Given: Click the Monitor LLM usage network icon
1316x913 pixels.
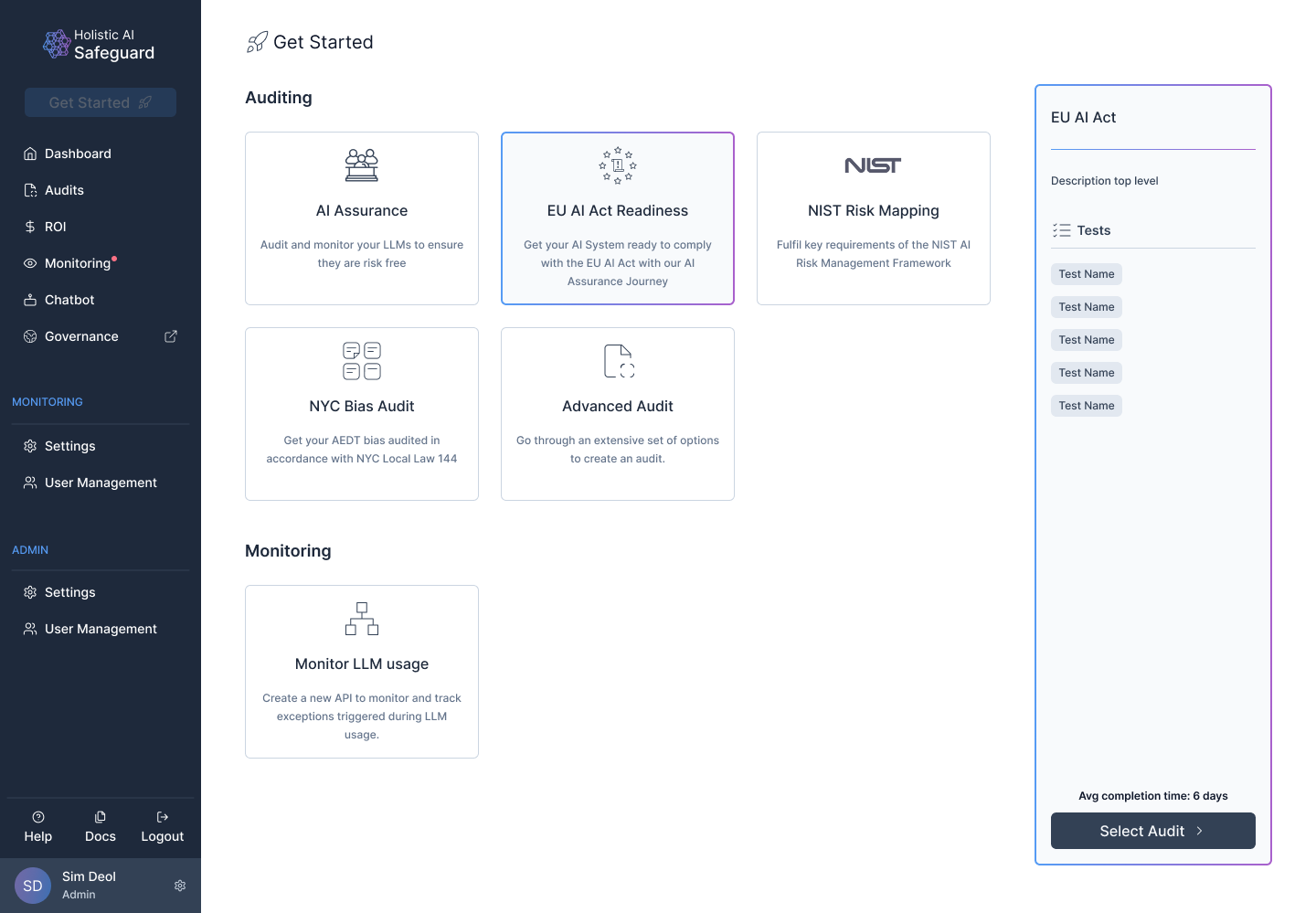Looking at the screenshot, I should (362, 619).
